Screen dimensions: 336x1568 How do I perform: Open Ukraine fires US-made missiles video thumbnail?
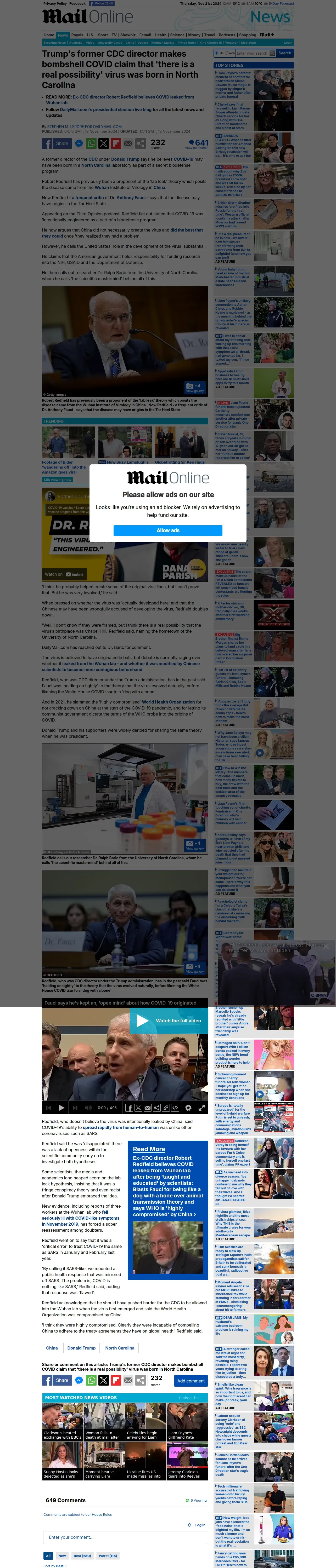click(146, 1461)
